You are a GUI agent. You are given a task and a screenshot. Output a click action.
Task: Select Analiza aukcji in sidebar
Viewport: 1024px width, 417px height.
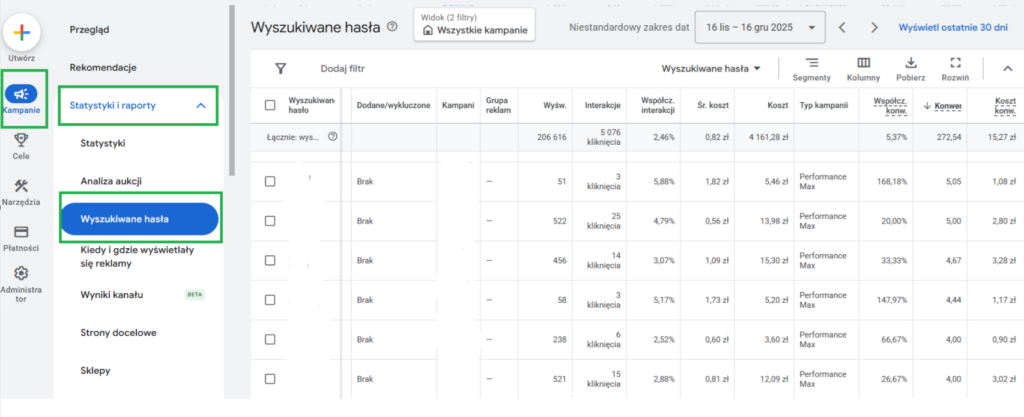pos(111,181)
